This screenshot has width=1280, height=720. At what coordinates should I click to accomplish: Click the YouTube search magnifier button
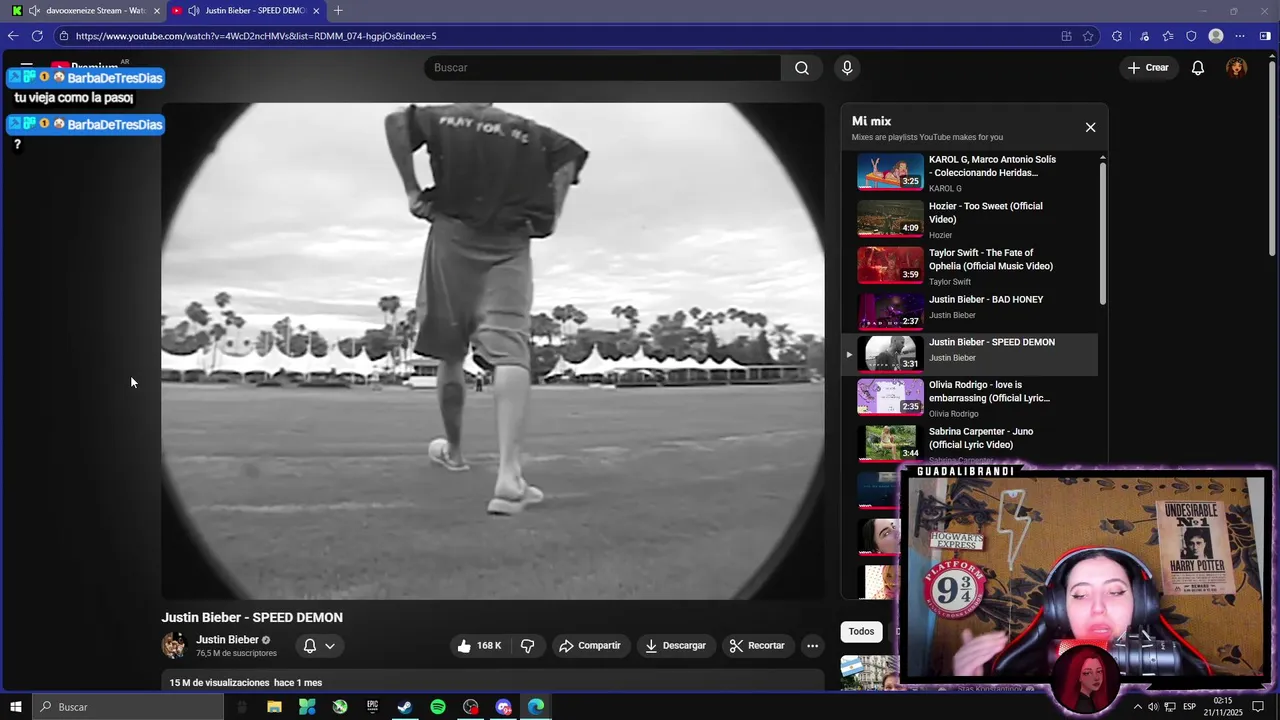[x=802, y=68]
